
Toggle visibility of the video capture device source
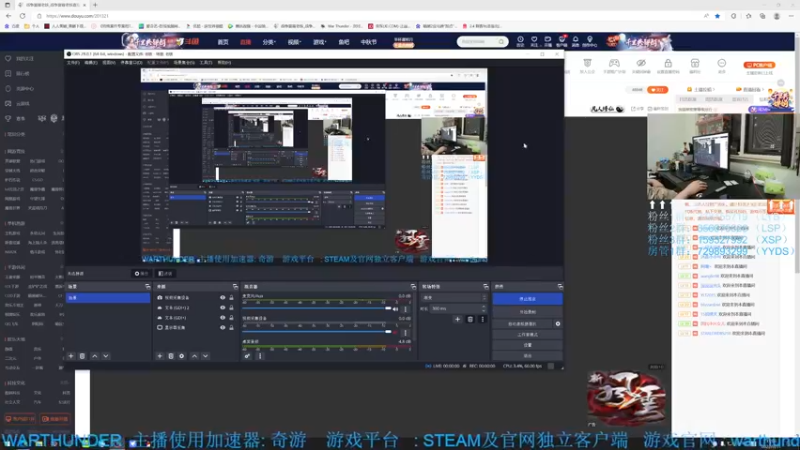point(222,297)
